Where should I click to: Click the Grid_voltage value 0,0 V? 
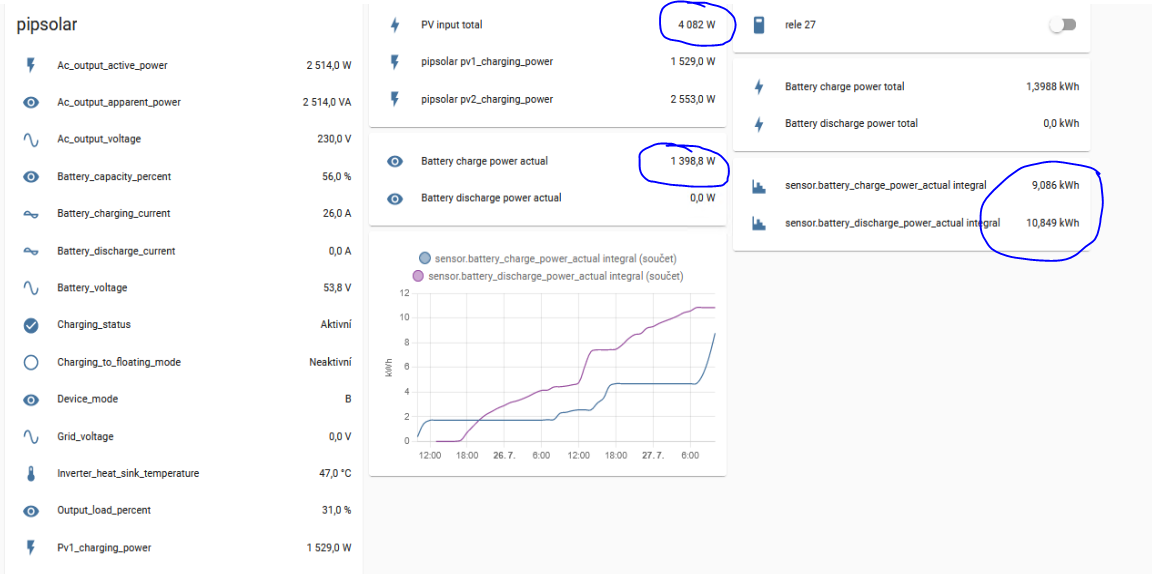pyautogui.click(x=337, y=437)
